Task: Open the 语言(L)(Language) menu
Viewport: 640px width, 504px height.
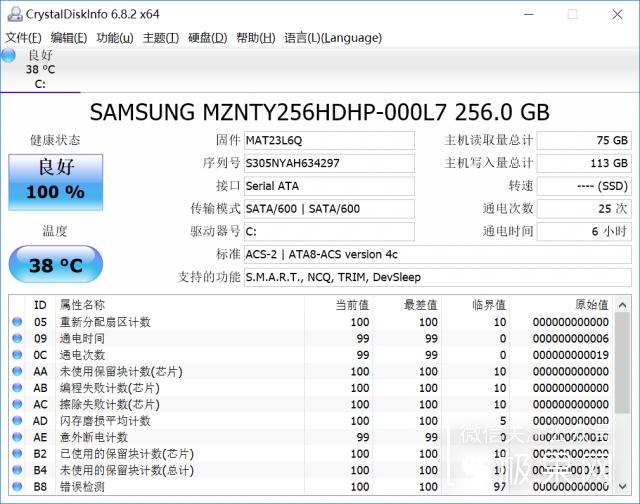Action: click(x=333, y=38)
